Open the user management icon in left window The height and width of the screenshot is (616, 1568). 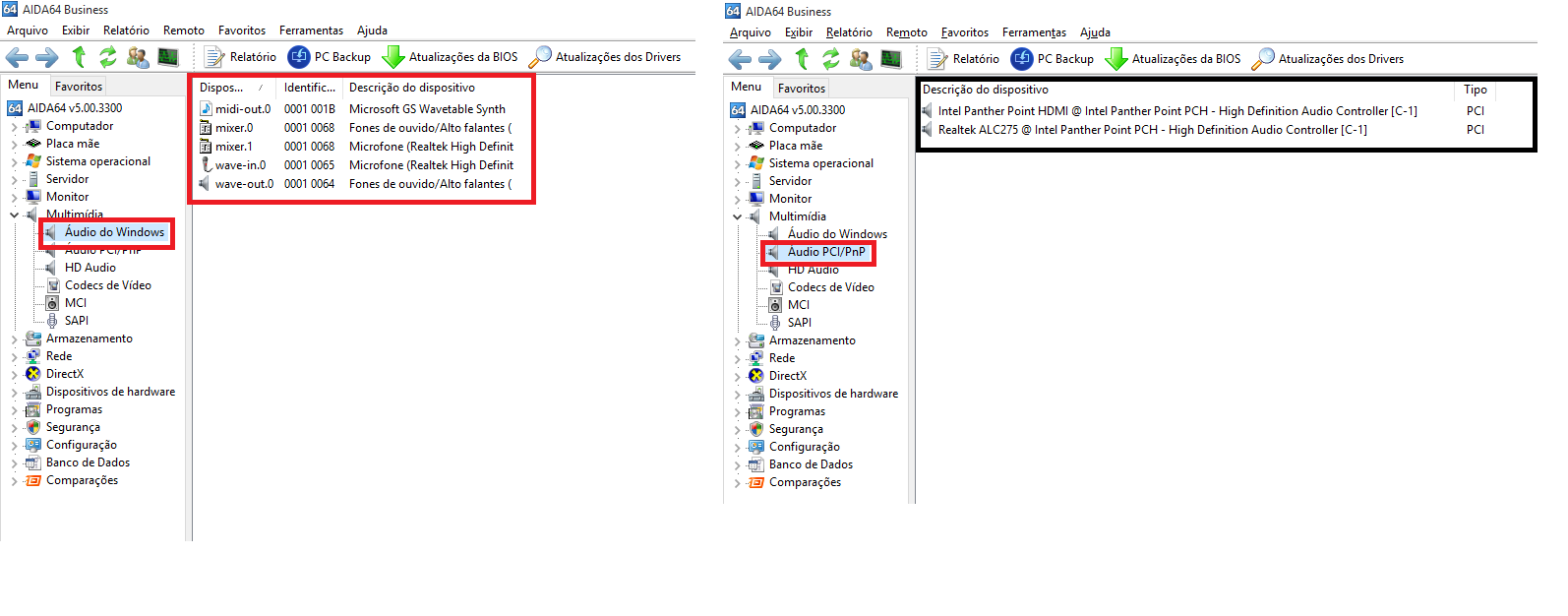point(138,57)
